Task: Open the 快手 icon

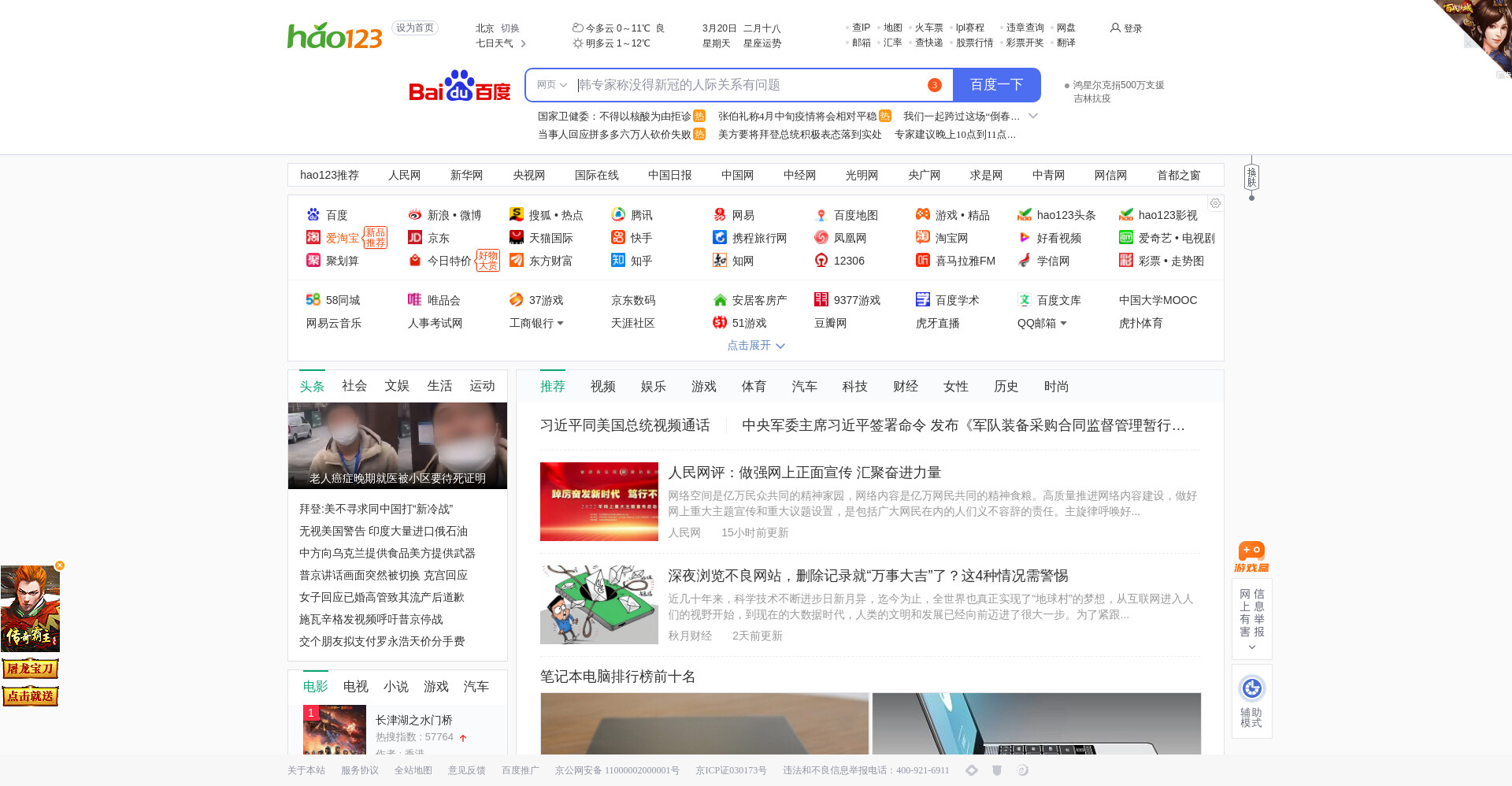Action: [x=618, y=238]
